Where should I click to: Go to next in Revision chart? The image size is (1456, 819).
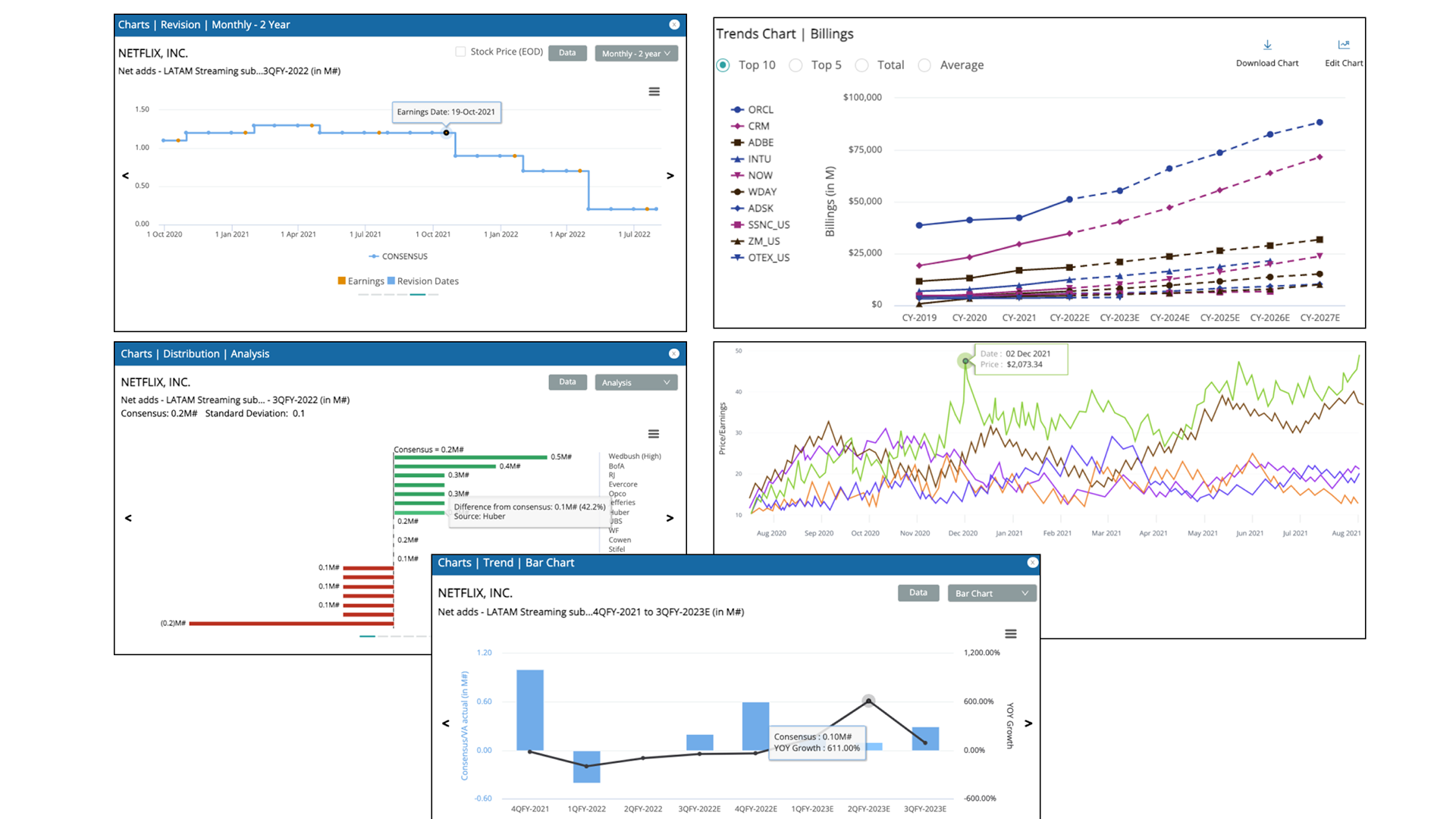670,176
